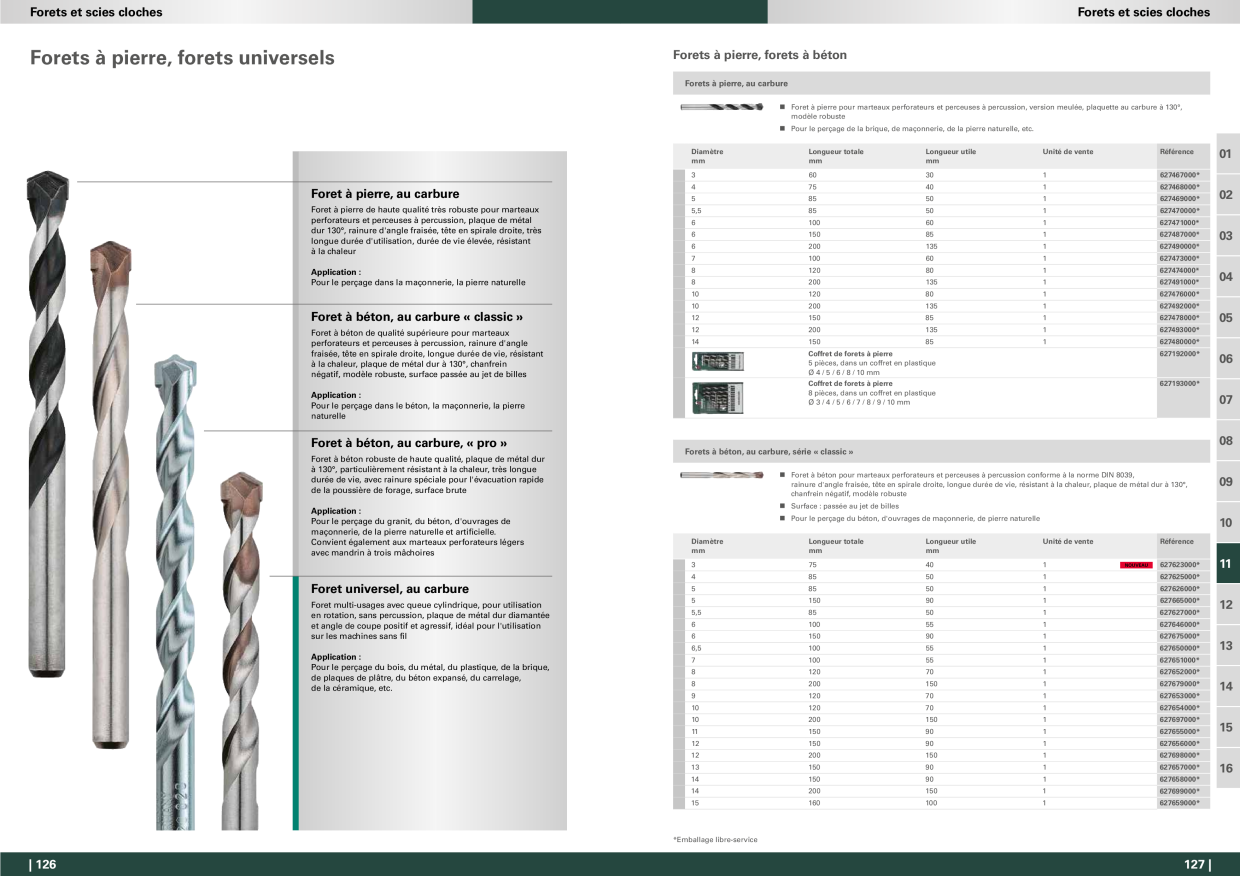Open chapter tab 13
The image size is (1240, 876).
tap(1227, 646)
